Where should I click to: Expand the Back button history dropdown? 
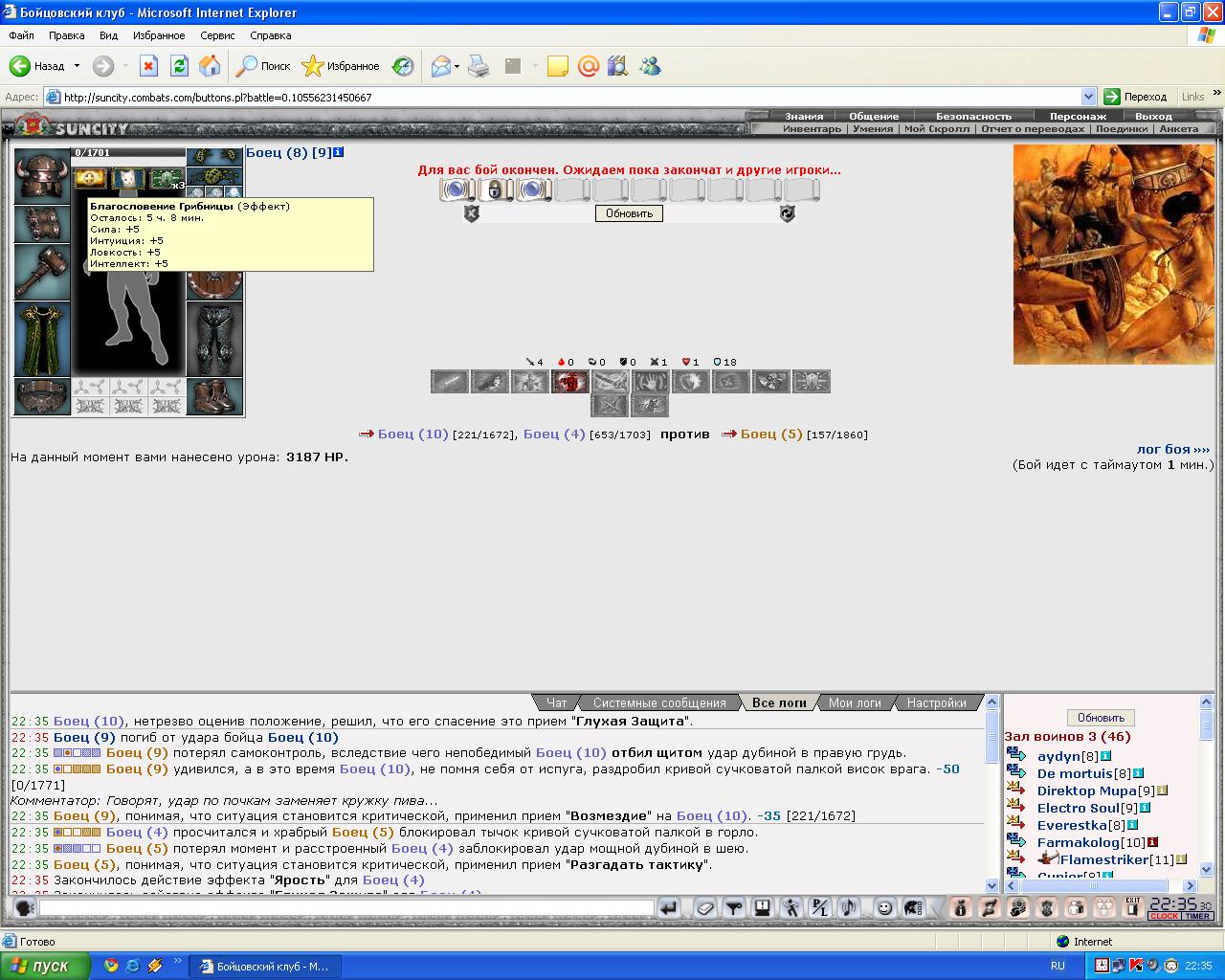coord(76,66)
